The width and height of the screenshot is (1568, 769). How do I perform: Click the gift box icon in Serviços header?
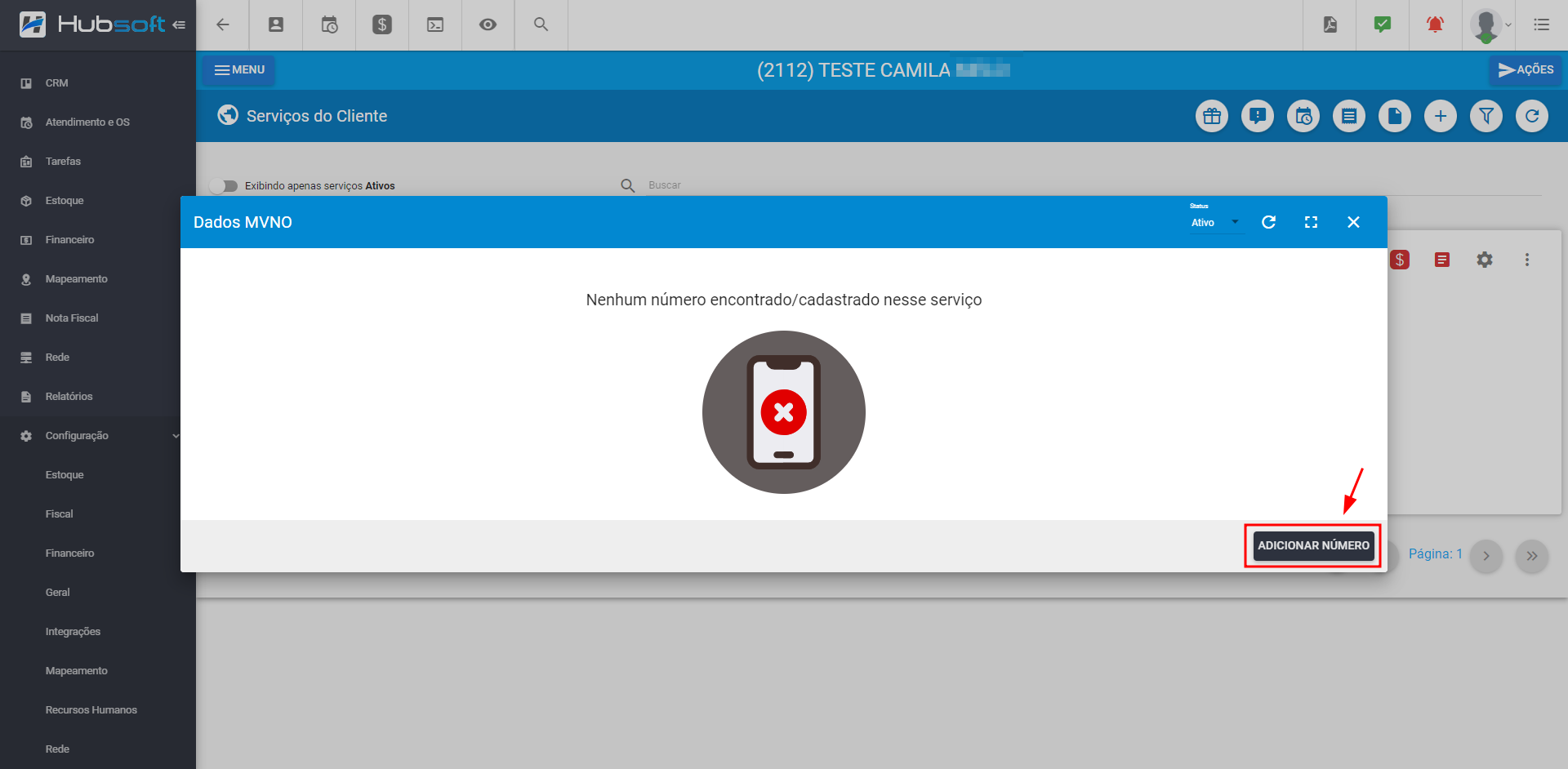pyautogui.click(x=1212, y=116)
